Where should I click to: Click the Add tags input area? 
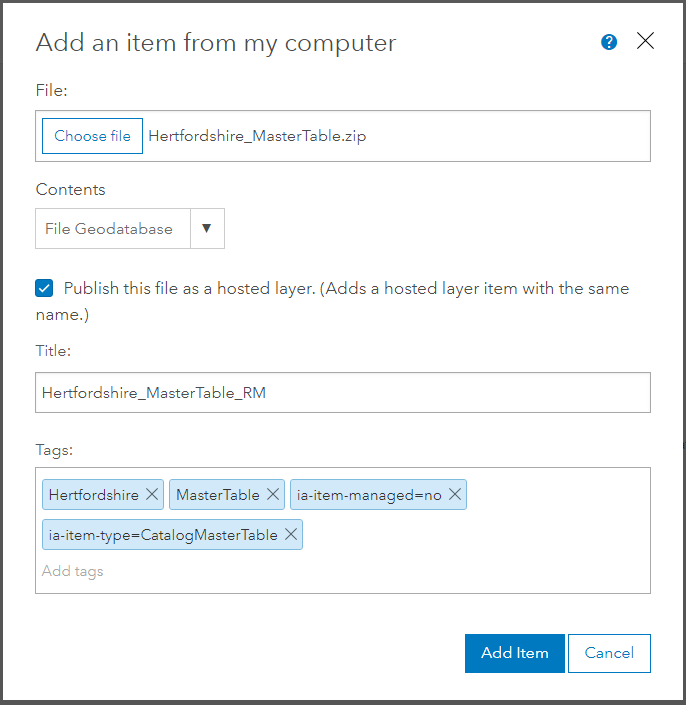click(x=72, y=571)
